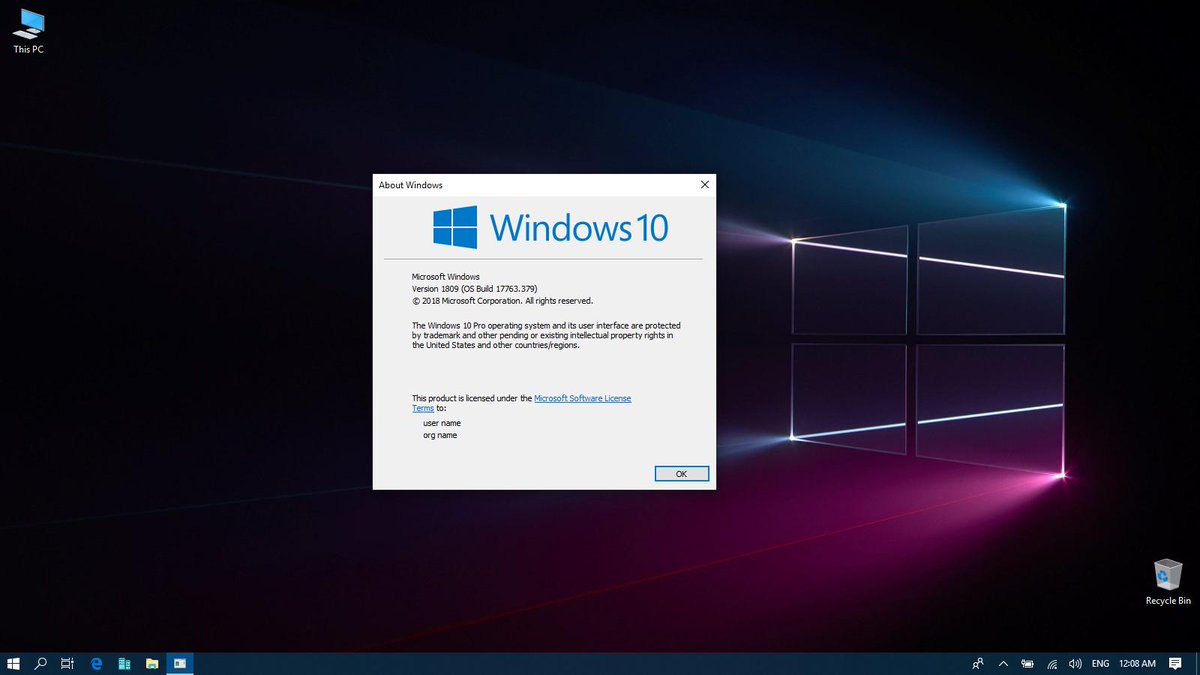Launch Microsoft Edge from taskbar

tap(97, 663)
